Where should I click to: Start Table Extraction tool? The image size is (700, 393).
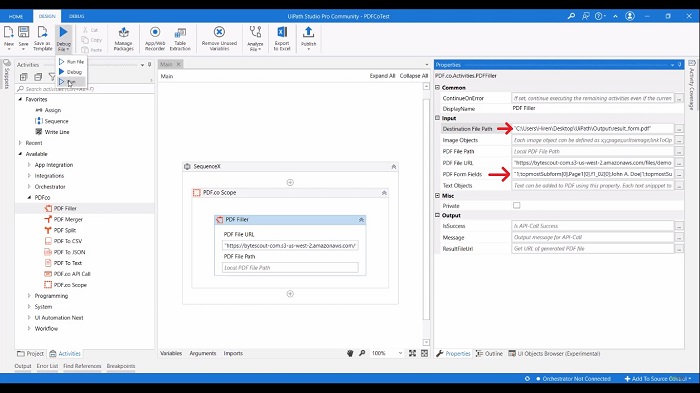pos(180,39)
